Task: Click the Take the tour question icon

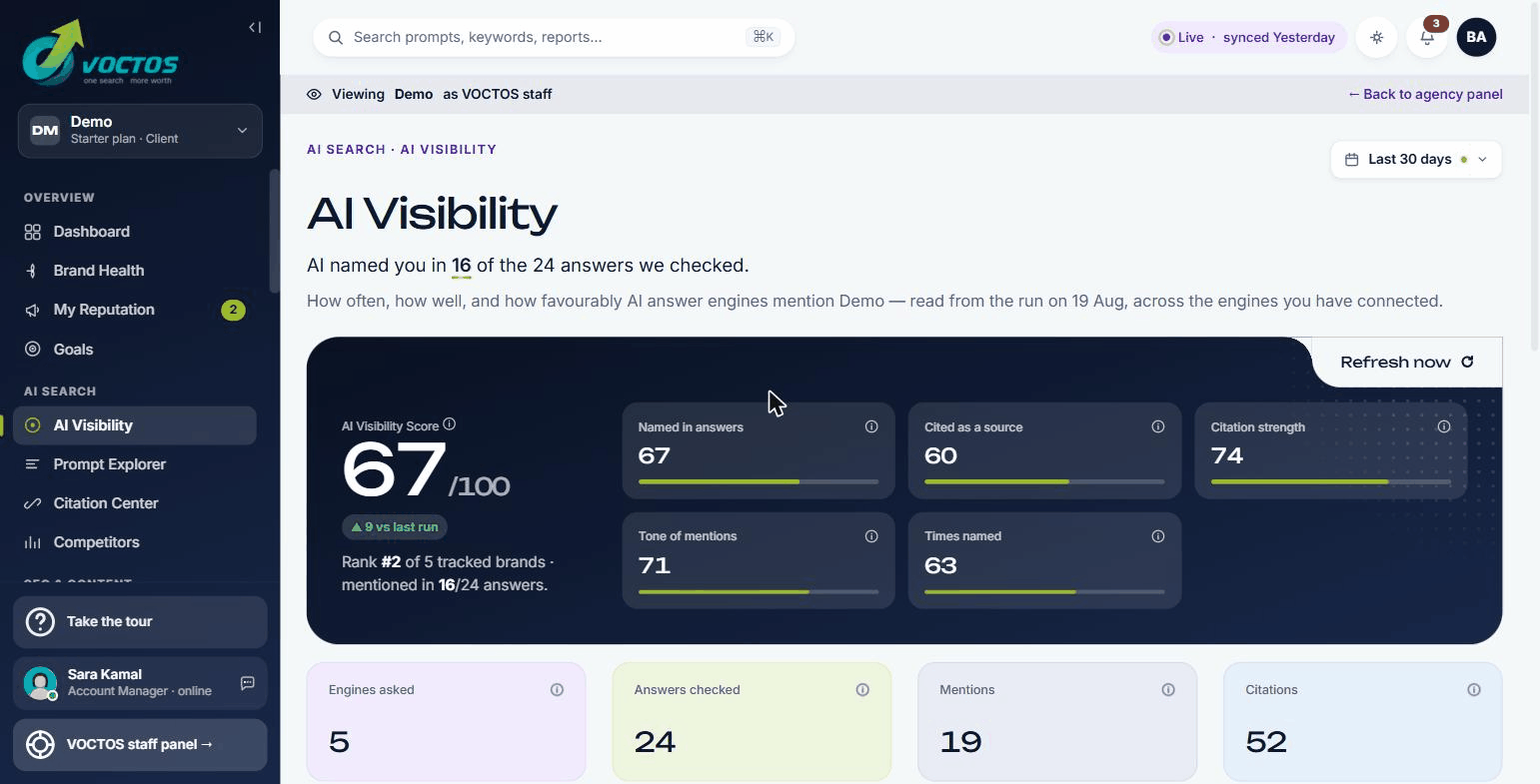Action: pyautogui.click(x=40, y=621)
